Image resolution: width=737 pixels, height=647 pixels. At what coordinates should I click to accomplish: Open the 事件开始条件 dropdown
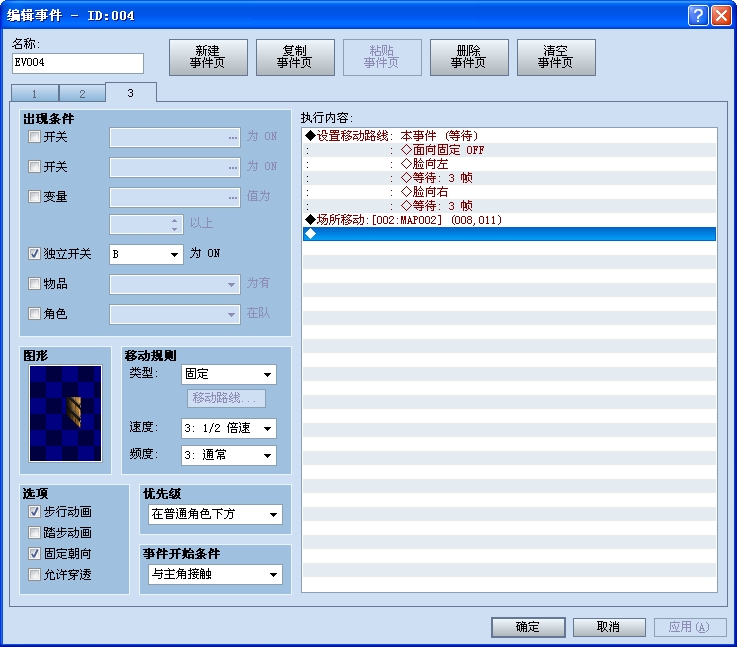[214, 575]
